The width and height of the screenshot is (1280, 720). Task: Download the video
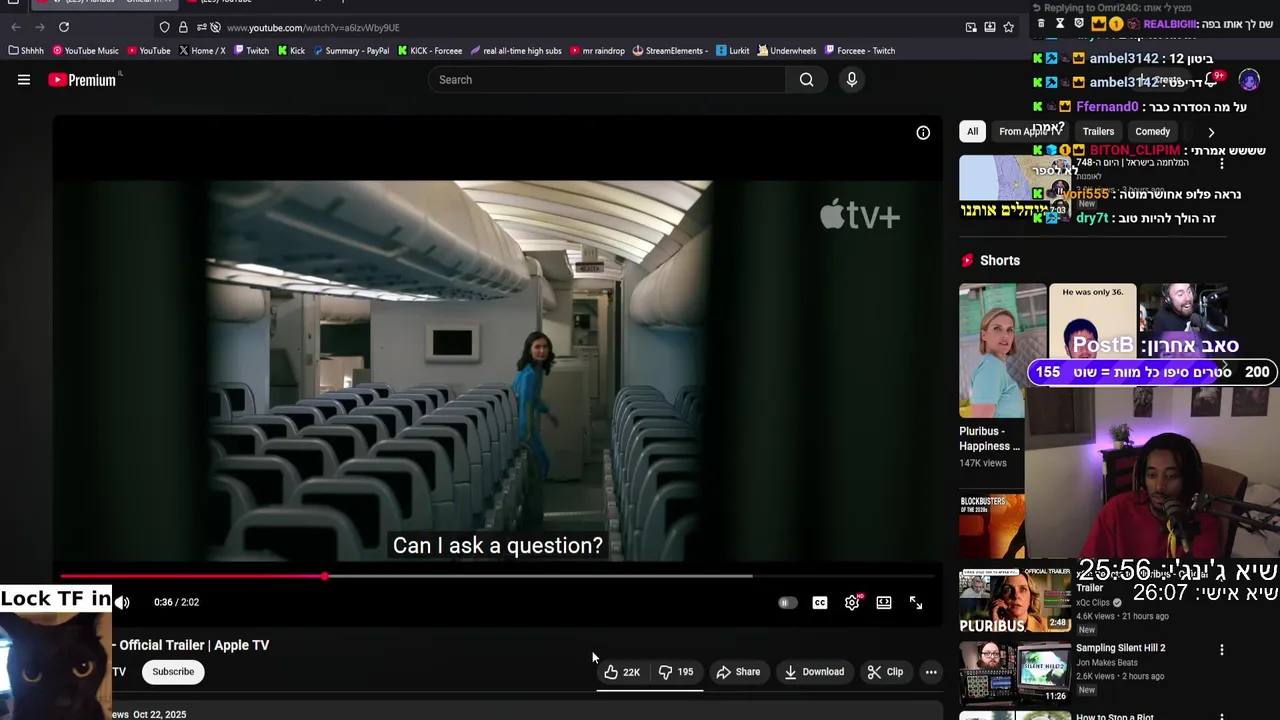point(813,672)
